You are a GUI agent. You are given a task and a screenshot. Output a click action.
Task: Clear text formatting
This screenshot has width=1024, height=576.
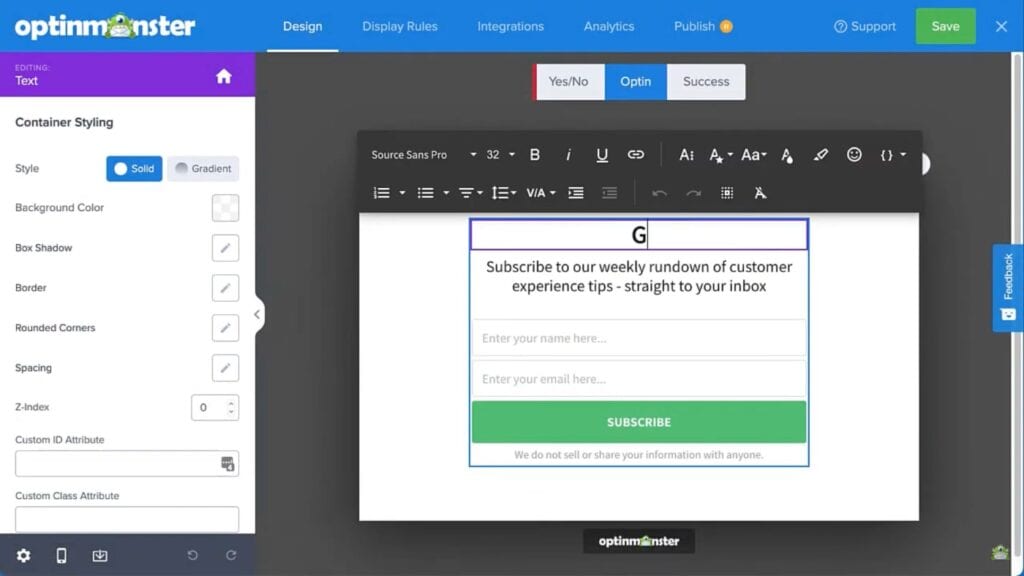(760, 193)
